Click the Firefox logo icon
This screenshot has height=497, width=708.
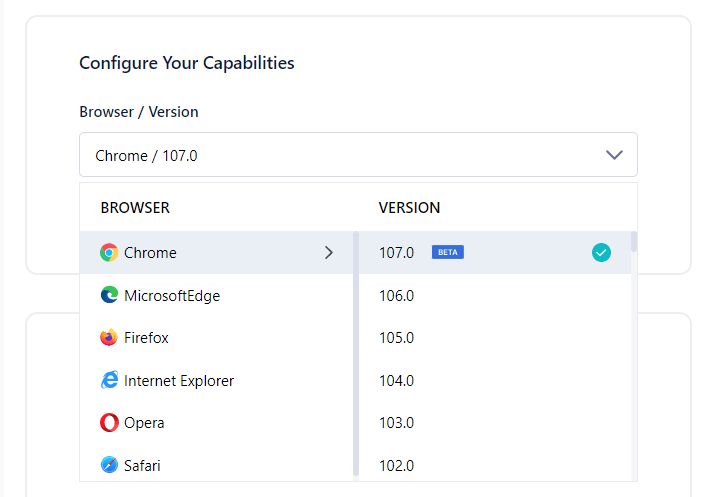point(109,337)
